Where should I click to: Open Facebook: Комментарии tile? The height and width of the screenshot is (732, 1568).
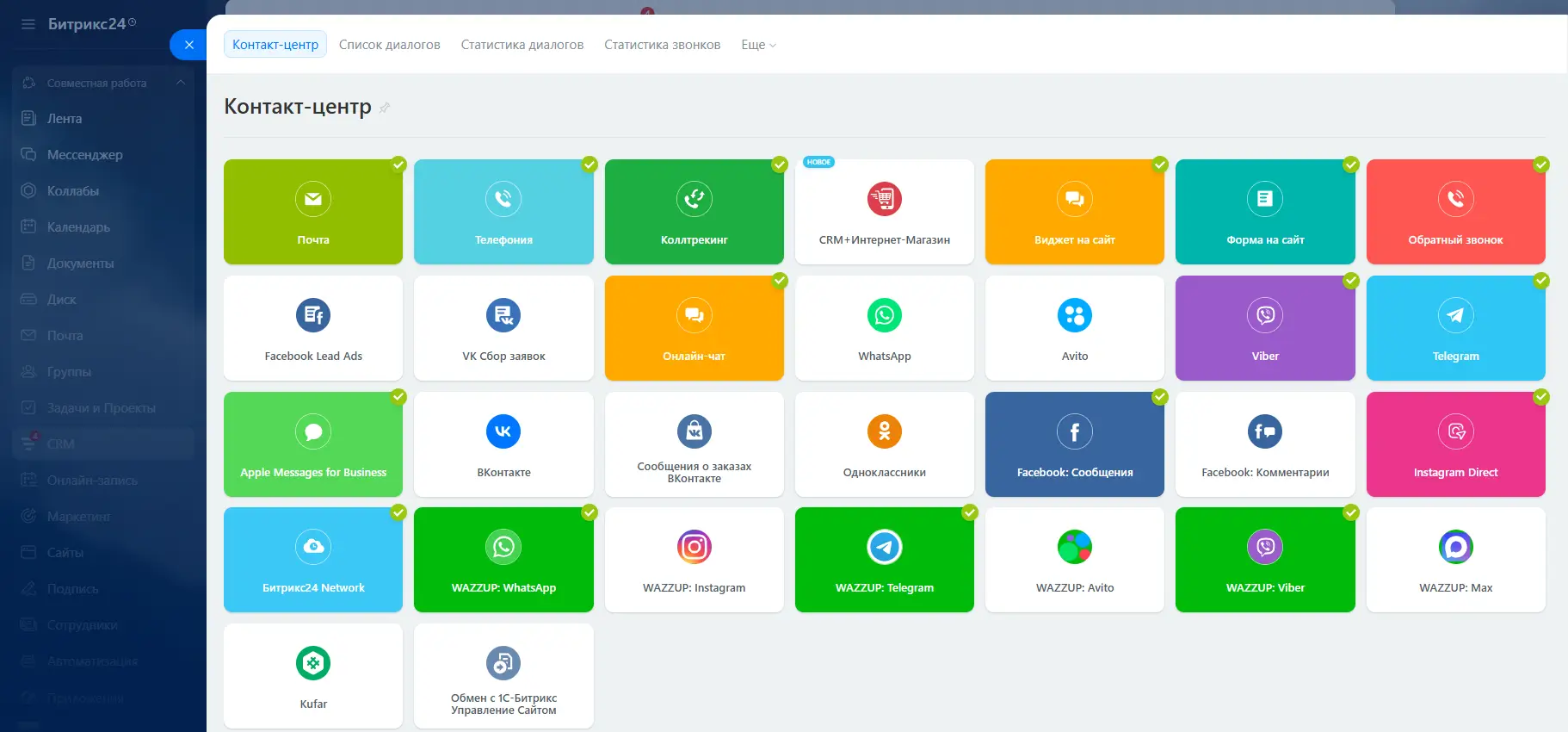point(1265,444)
